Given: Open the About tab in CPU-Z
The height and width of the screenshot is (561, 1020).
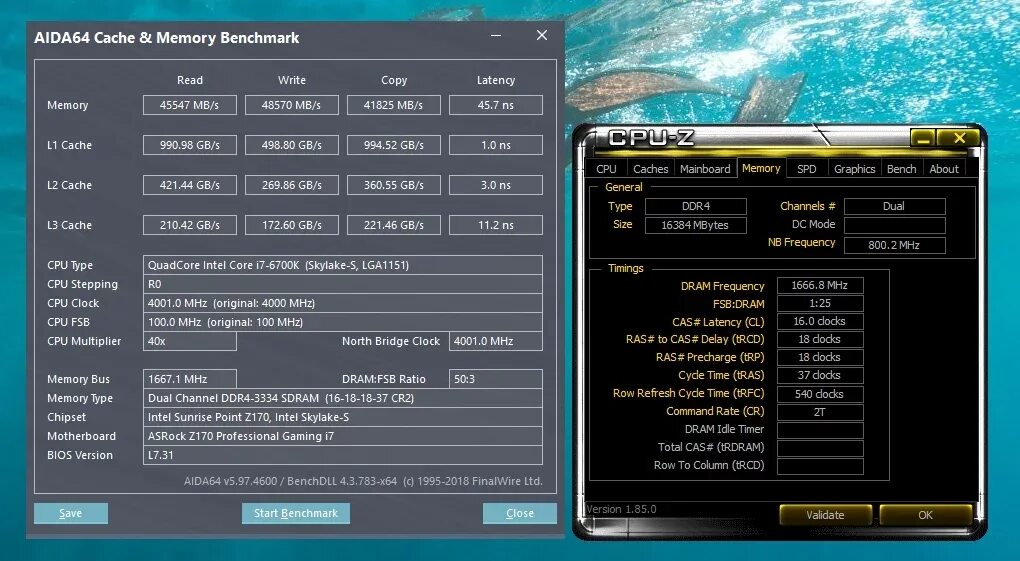Looking at the screenshot, I should point(944,169).
